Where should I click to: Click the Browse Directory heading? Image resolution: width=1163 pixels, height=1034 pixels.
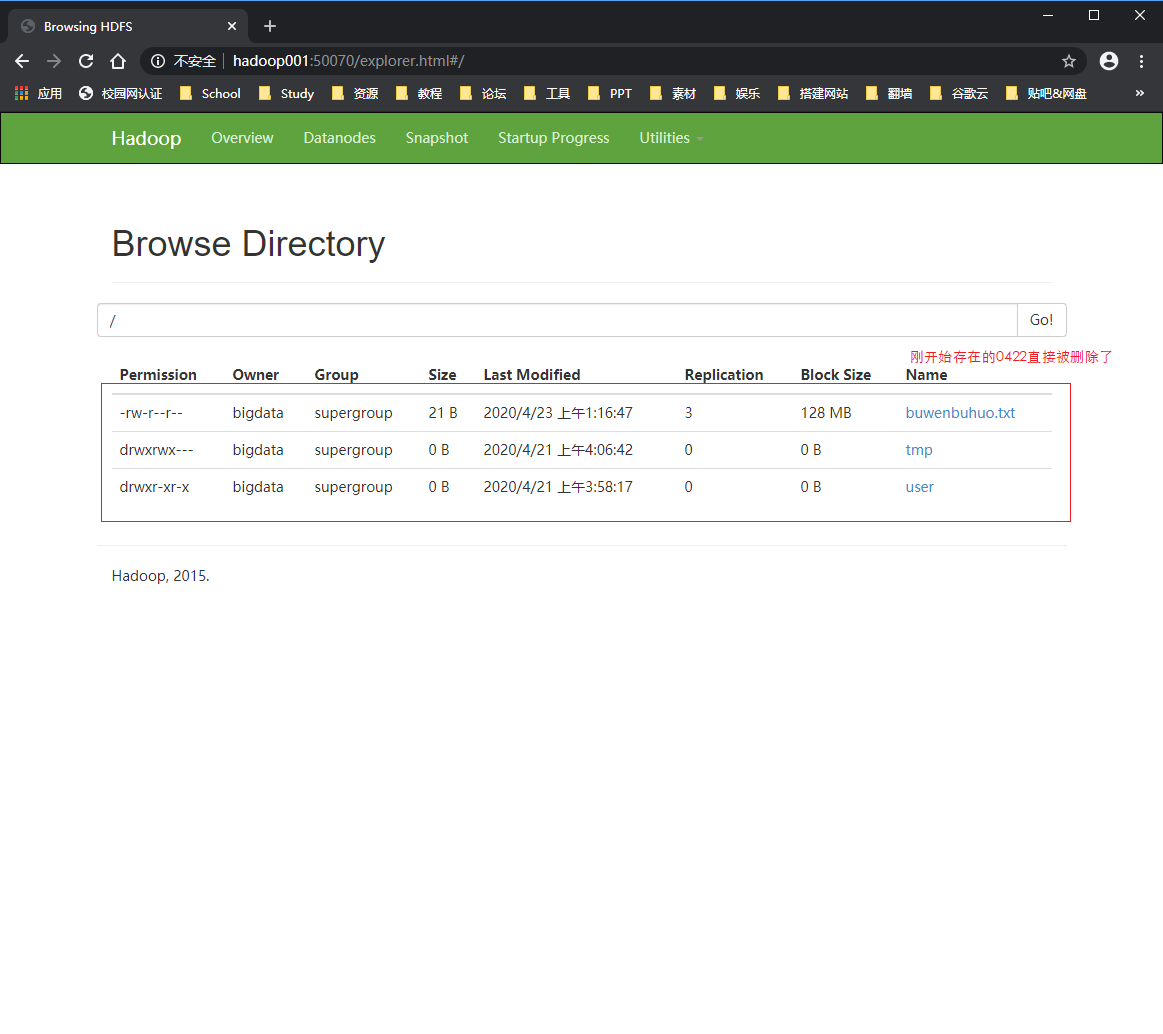(x=248, y=245)
